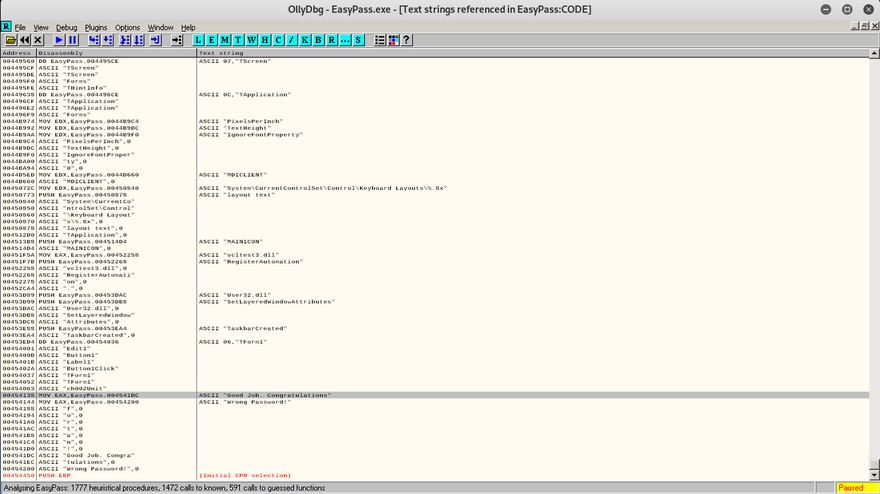Open the View menu
The image size is (880, 494).
click(x=40, y=28)
